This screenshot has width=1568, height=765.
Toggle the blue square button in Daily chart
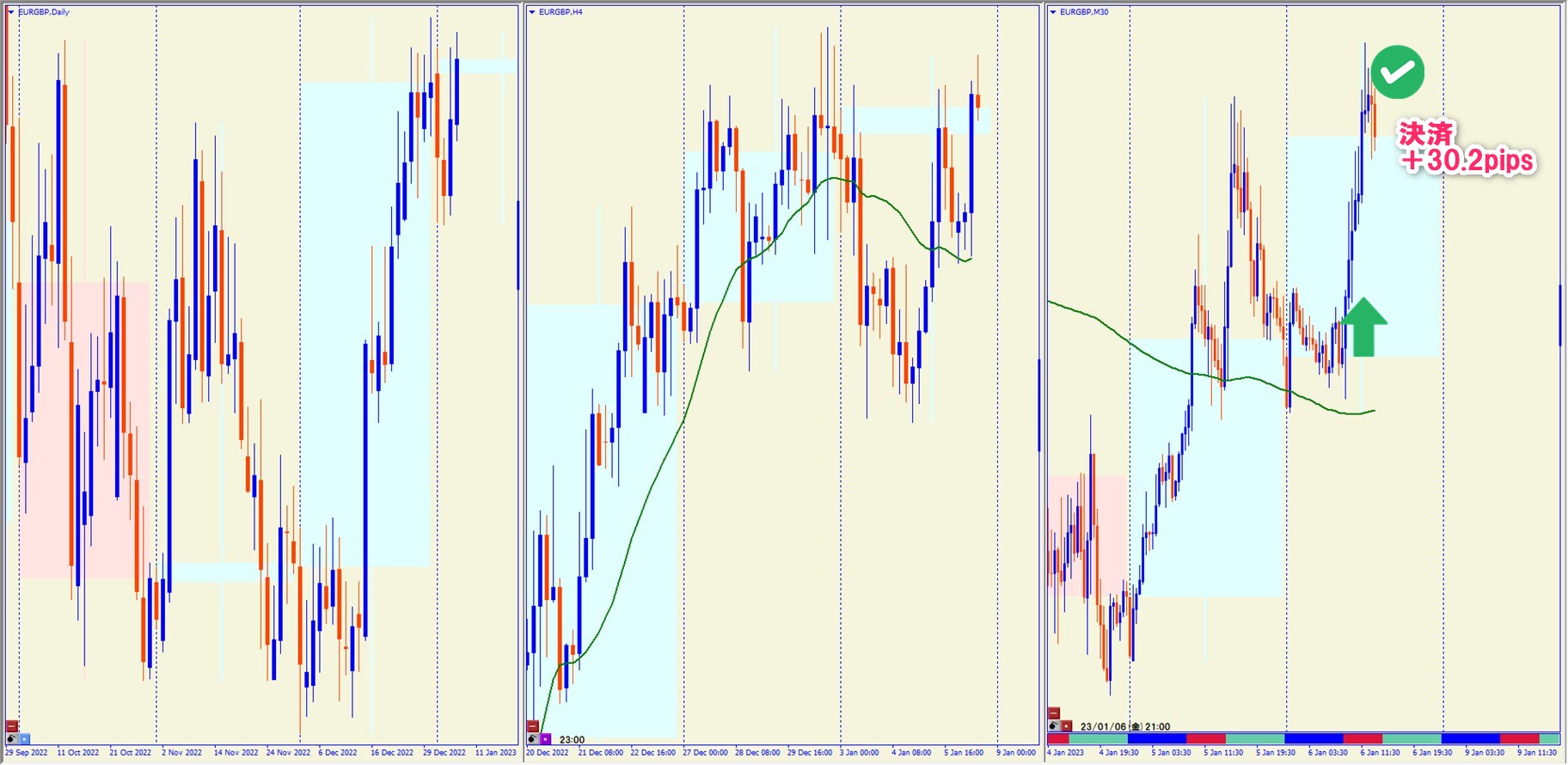coord(24,738)
